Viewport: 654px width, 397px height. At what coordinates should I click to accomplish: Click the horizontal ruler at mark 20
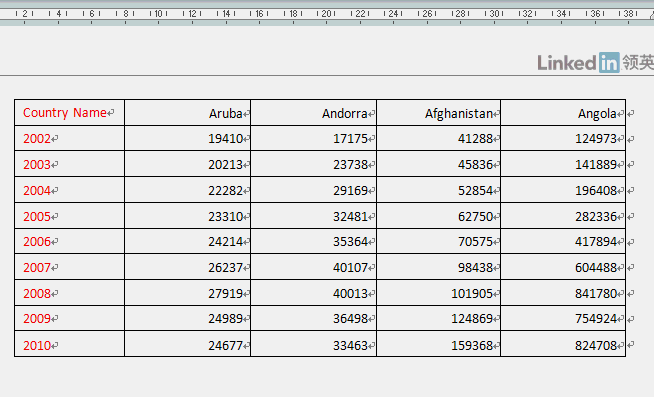coord(327,13)
